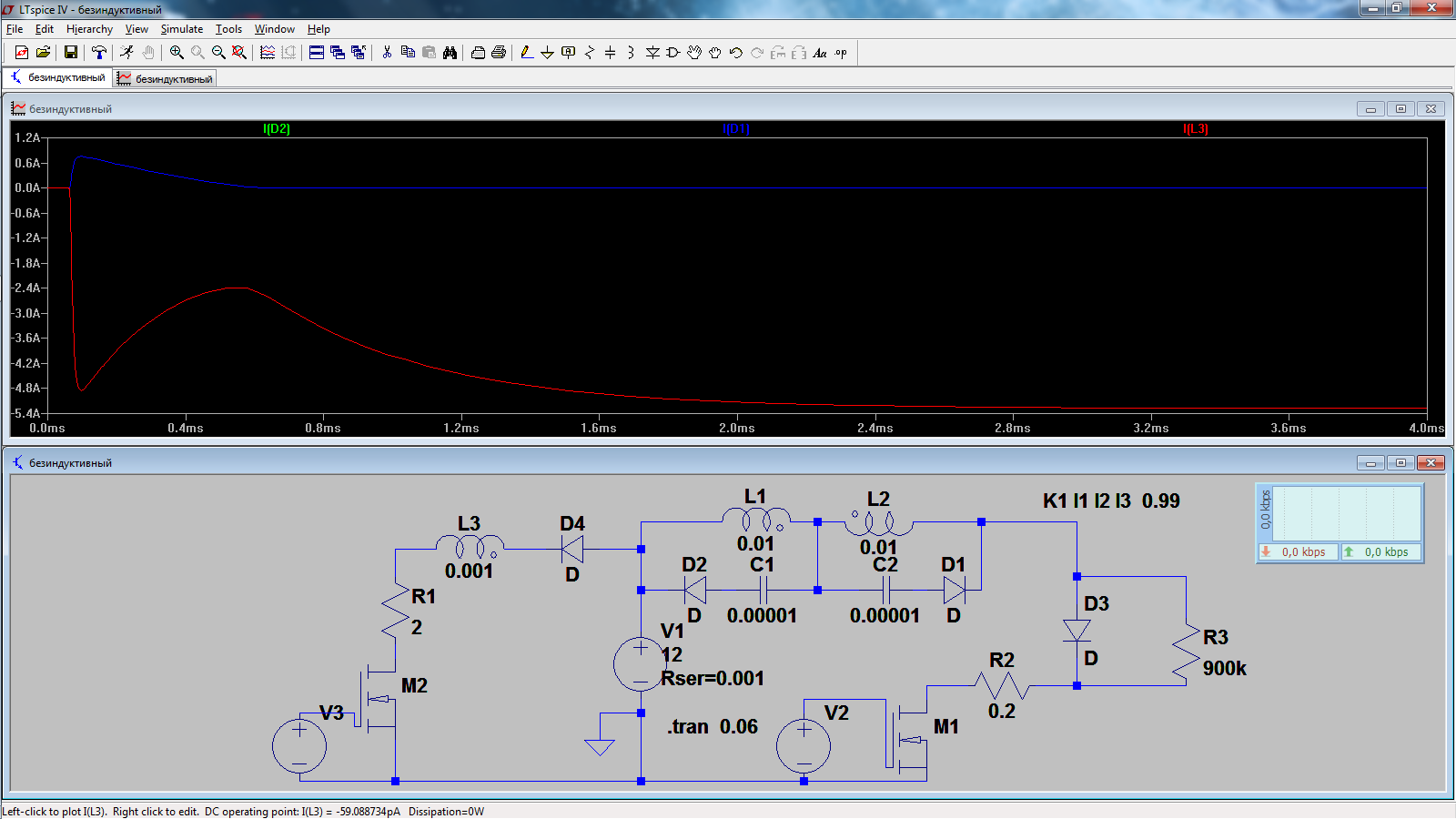1456x819 pixels.
Task: Select the Draw wire pencil tool
Action: click(527, 53)
